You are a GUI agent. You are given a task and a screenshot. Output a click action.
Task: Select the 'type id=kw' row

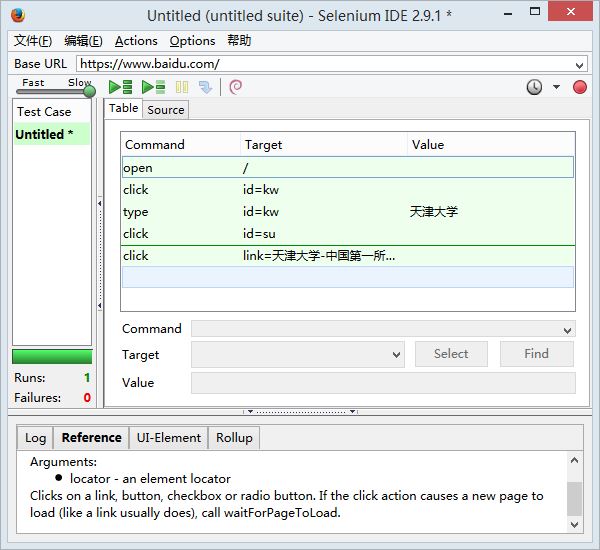point(348,212)
